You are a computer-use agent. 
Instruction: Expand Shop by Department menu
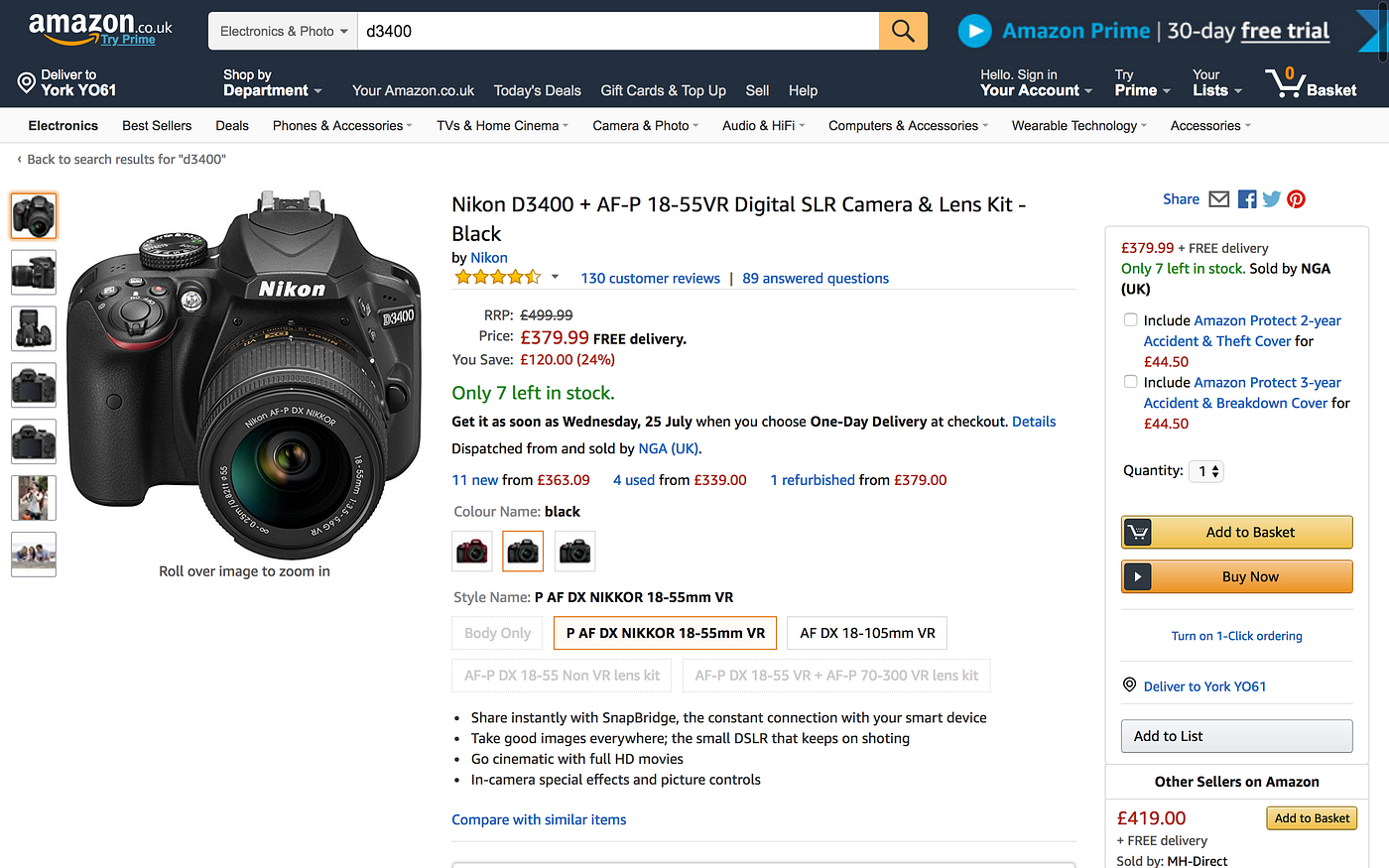pyautogui.click(x=272, y=82)
